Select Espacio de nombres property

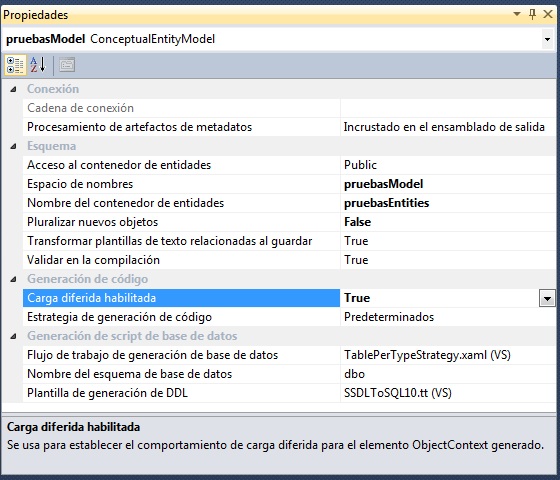(181, 184)
